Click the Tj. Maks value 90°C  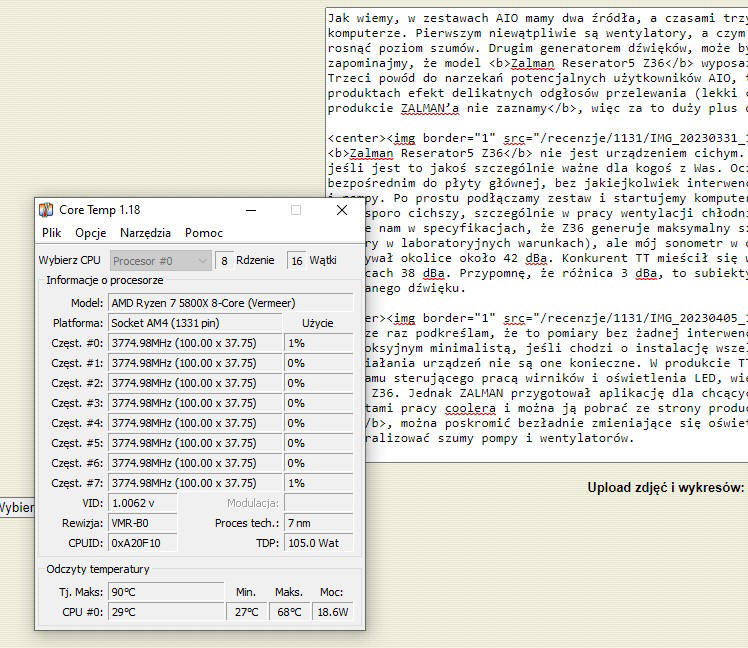pos(166,592)
